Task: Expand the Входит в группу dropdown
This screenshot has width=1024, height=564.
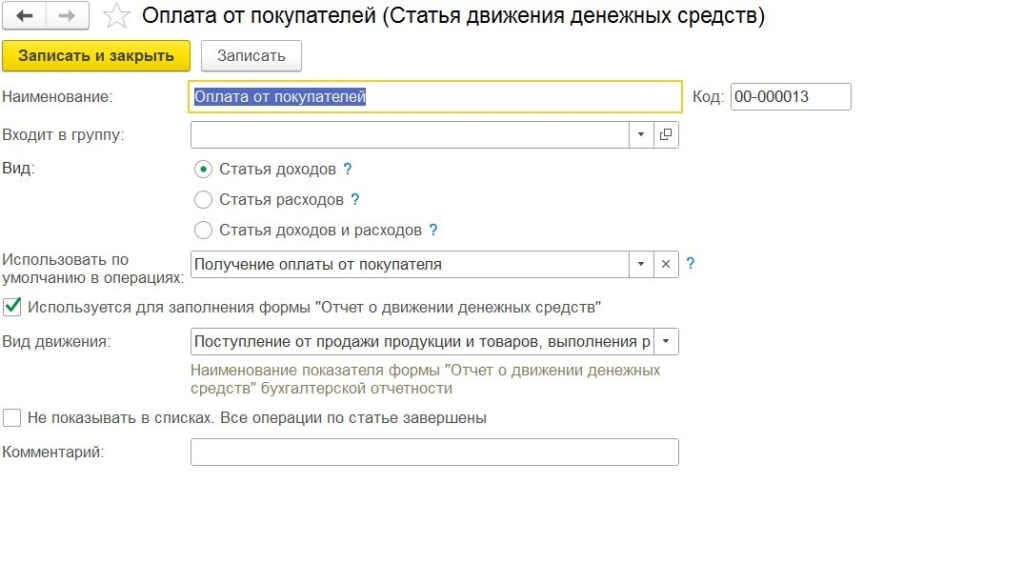Action: click(641, 135)
